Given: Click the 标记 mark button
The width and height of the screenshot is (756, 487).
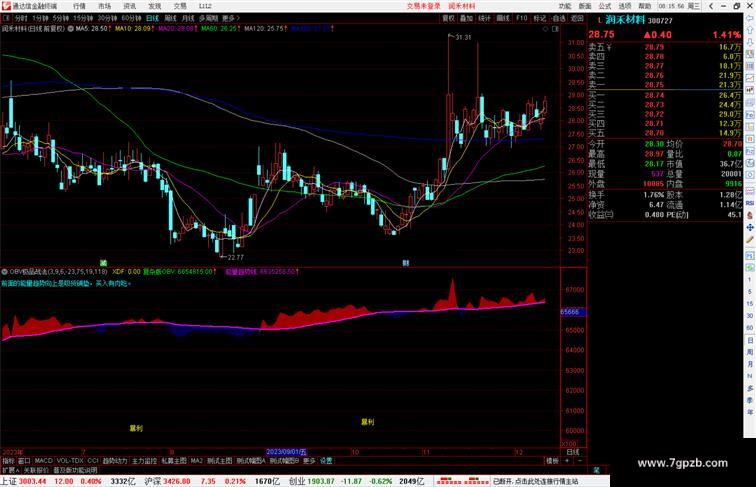Looking at the screenshot, I should 540,18.
